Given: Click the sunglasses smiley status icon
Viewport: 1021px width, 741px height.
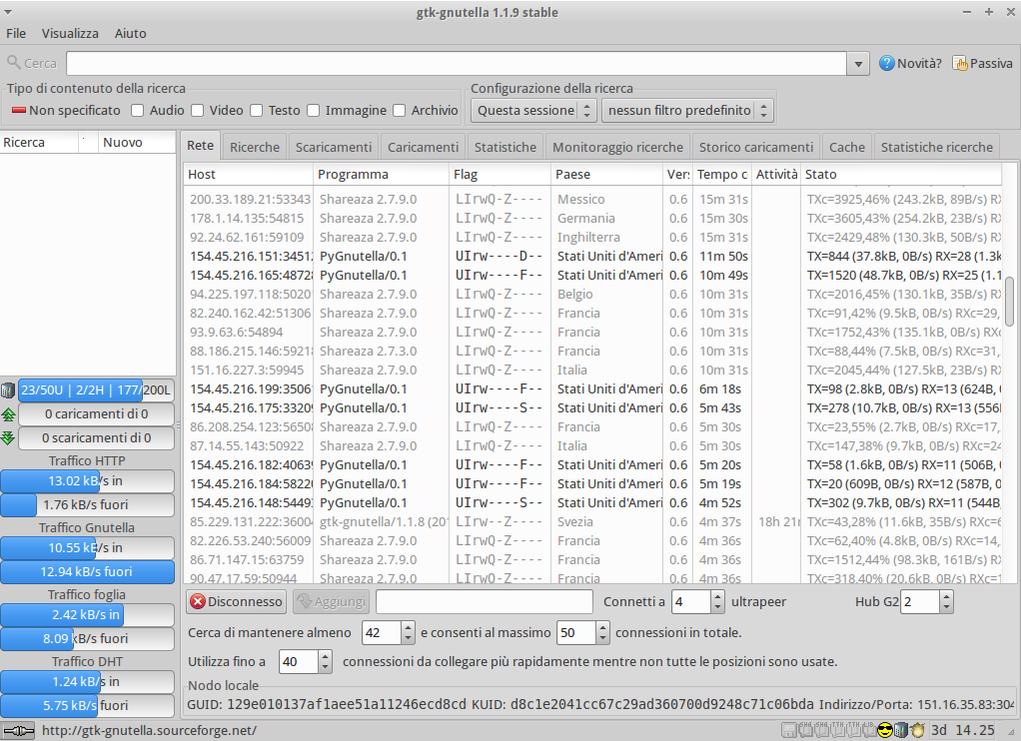Looking at the screenshot, I should (x=884, y=731).
